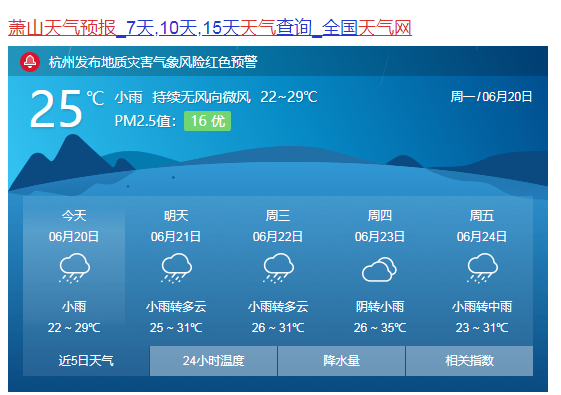The image size is (561, 395).
Task: Click the 今天 day label
Action: click(x=74, y=216)
